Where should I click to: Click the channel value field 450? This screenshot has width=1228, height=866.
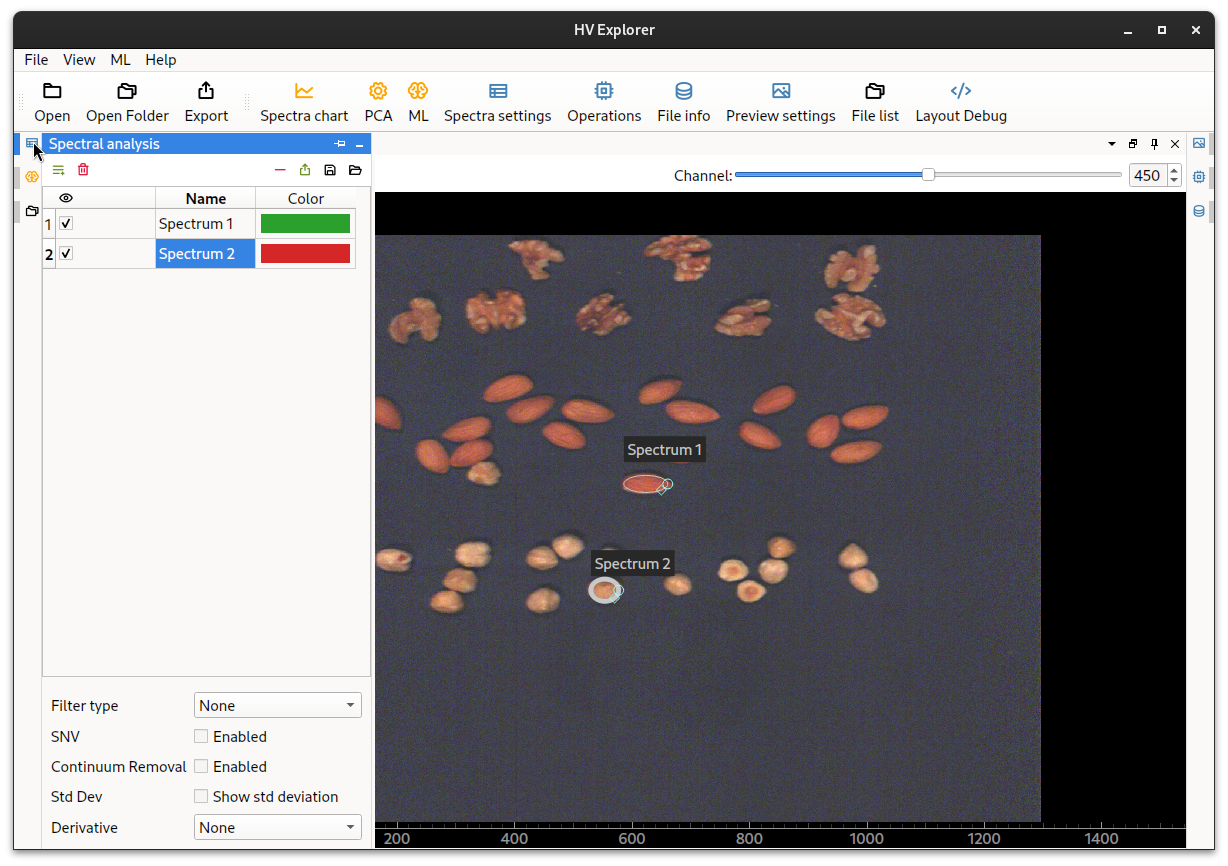pos(1147,175)
